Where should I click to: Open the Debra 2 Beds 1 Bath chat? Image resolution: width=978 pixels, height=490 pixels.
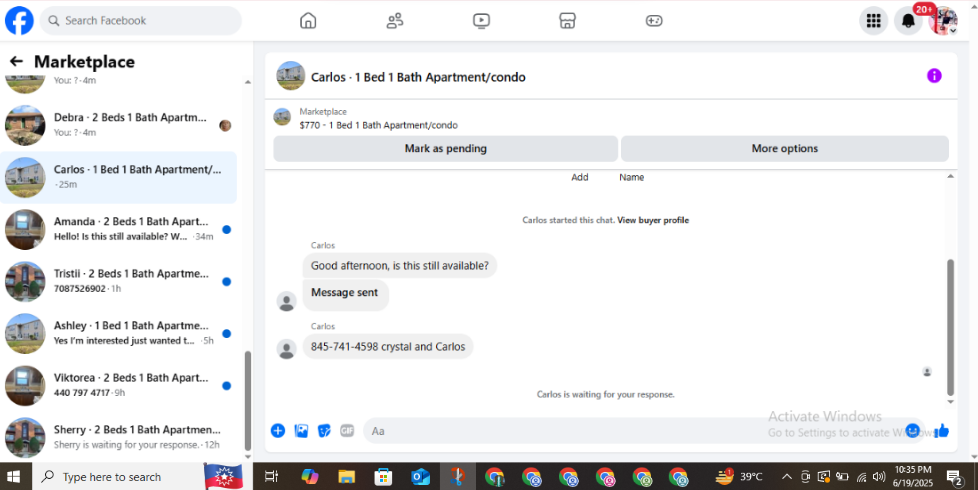[119, 125]
